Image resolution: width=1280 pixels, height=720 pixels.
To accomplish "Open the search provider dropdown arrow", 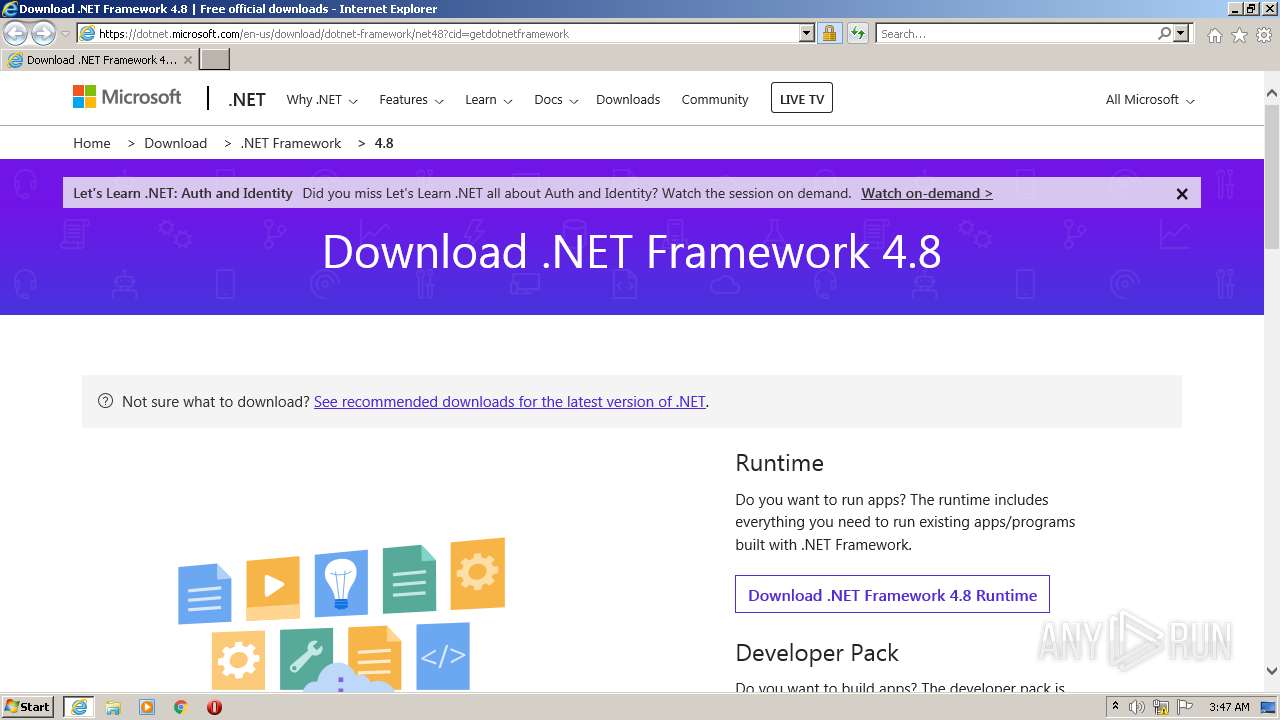I will click(x=1181, y=33).
